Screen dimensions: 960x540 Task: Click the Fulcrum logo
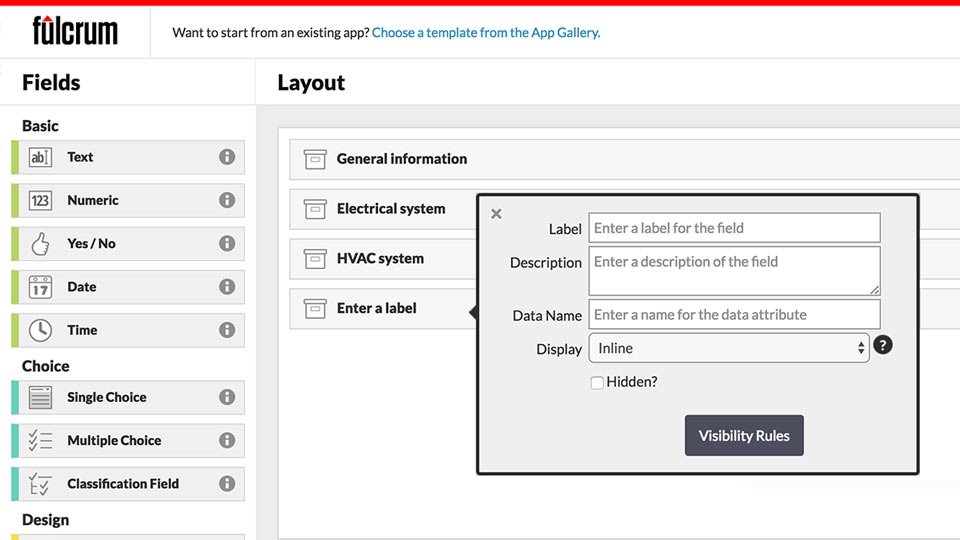[x=75, y=31]
